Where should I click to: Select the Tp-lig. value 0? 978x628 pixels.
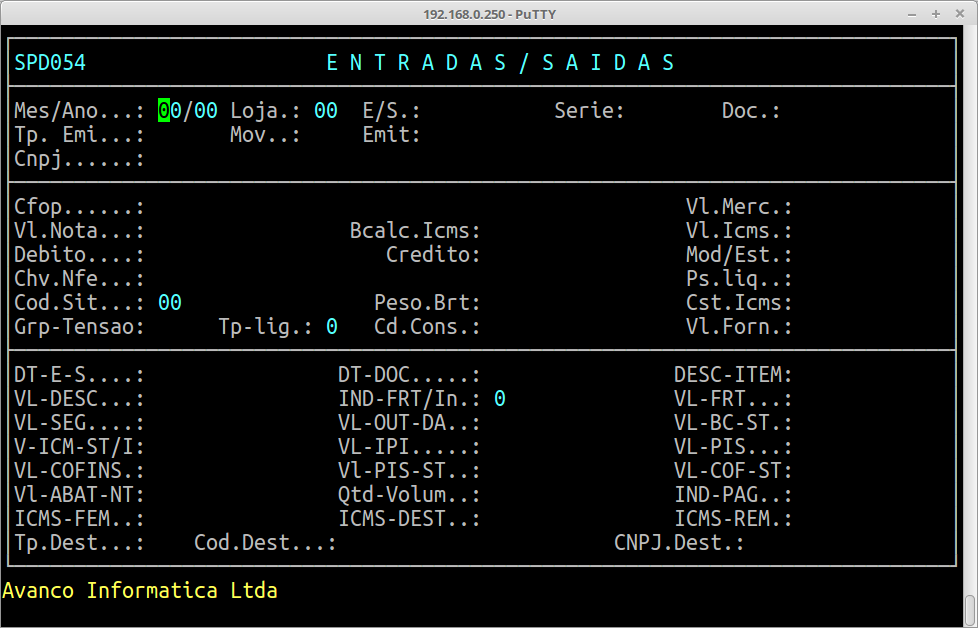(332, 327)
